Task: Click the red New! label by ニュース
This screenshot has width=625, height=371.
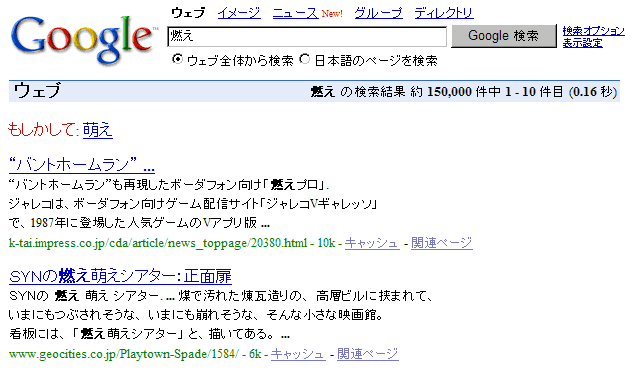Action: click(x=332, y=14)
